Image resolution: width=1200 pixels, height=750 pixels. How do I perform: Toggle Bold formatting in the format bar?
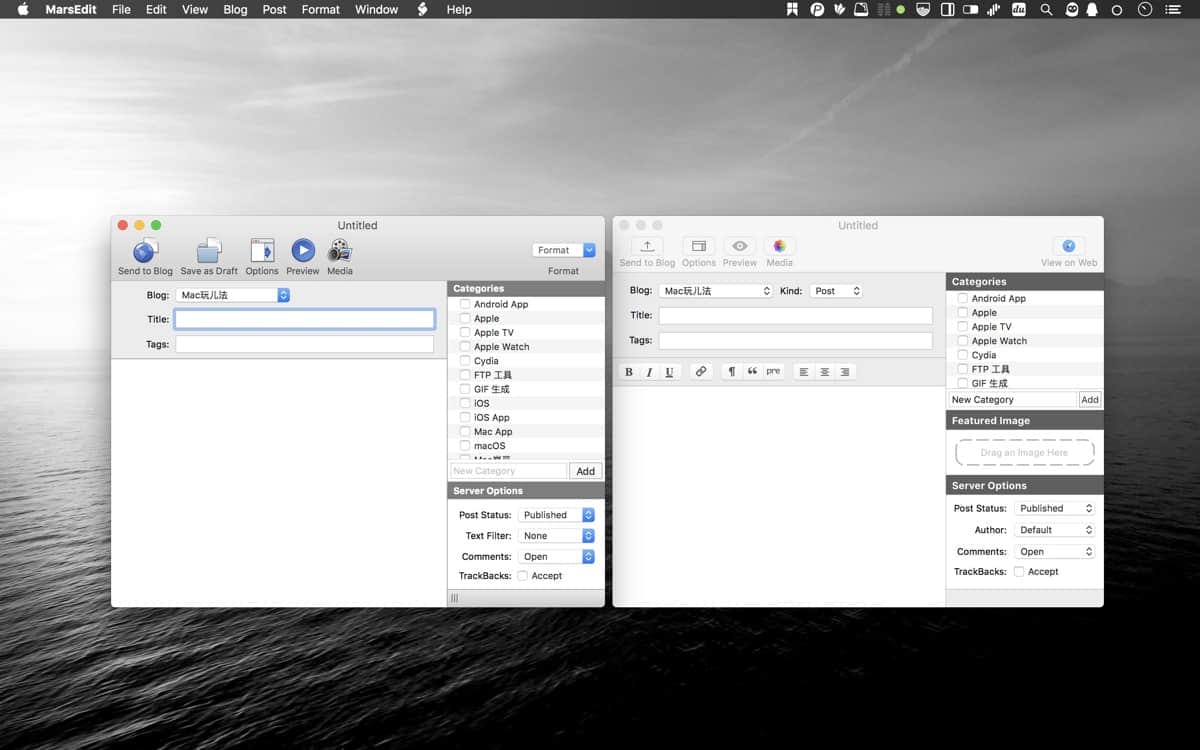coord(629,372)
